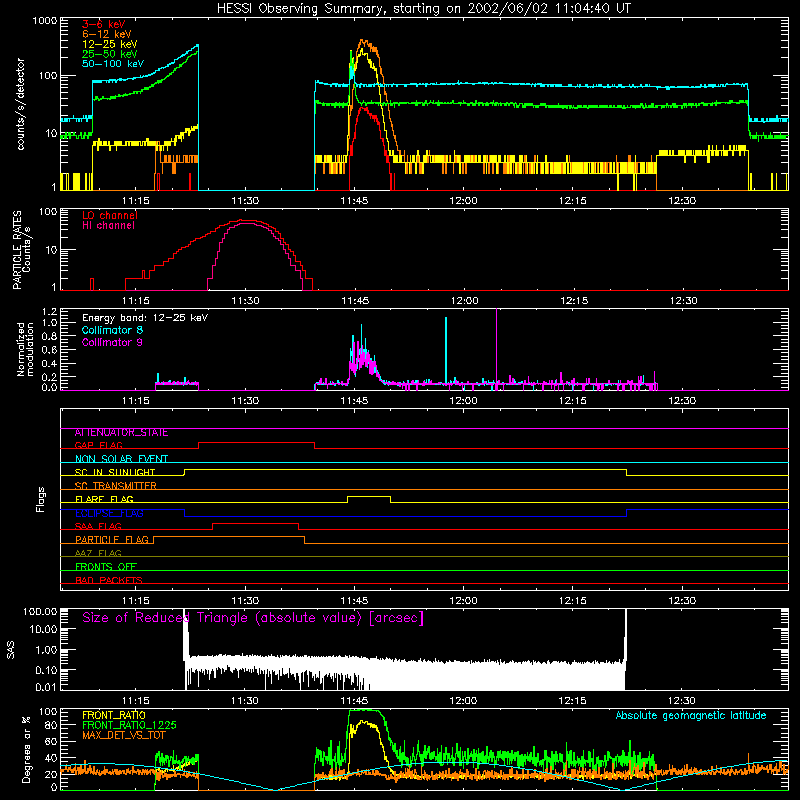
Task: Click the Absolute geomagnetic latitude label
Action: click(x=691, y=715)
